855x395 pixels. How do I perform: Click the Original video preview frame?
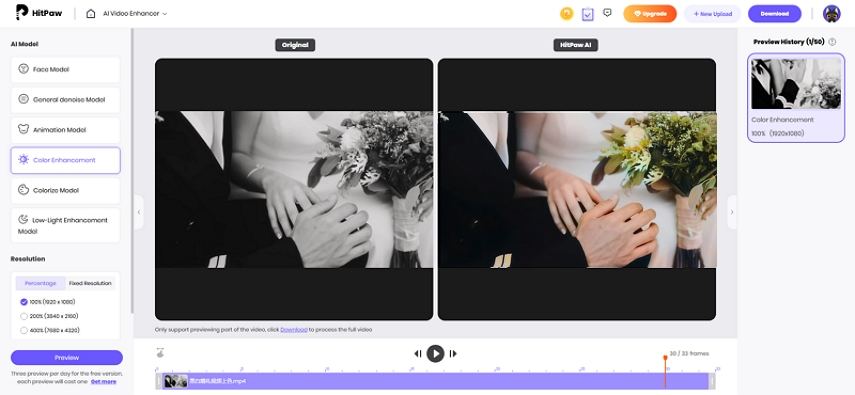pyautogui.click(x=294, y=189)
